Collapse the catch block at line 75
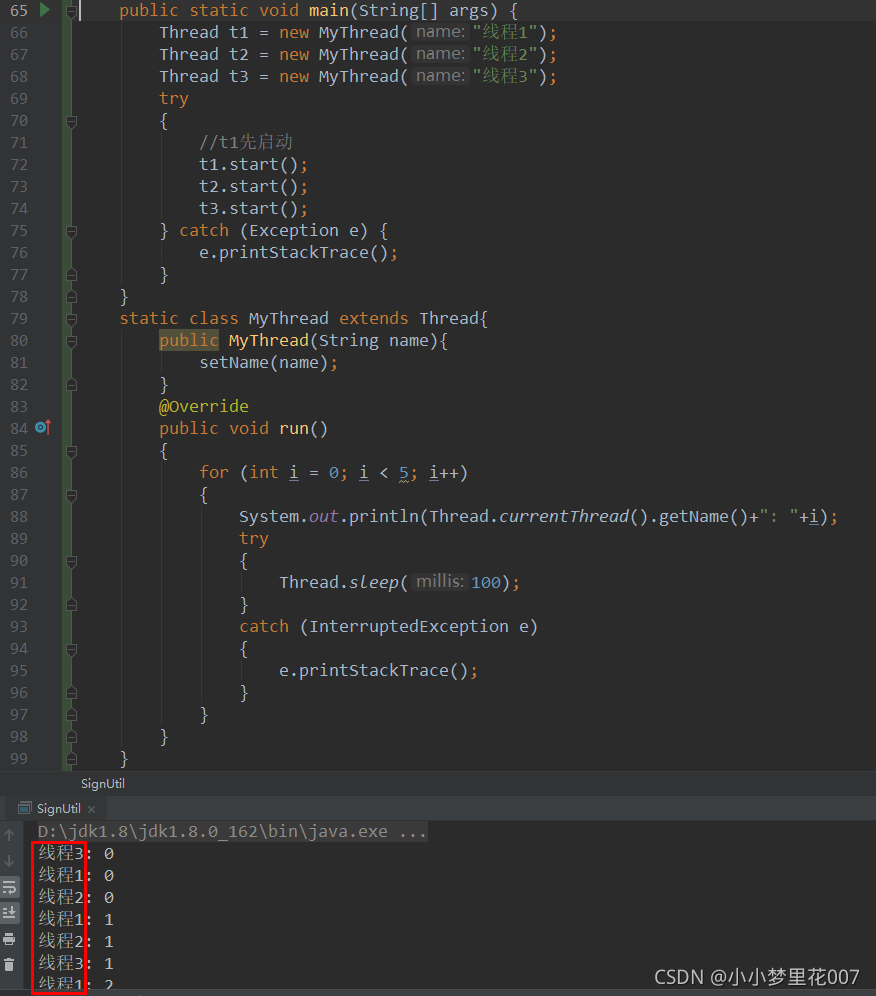Screen dimensions: 876x996 pos(72,231)
